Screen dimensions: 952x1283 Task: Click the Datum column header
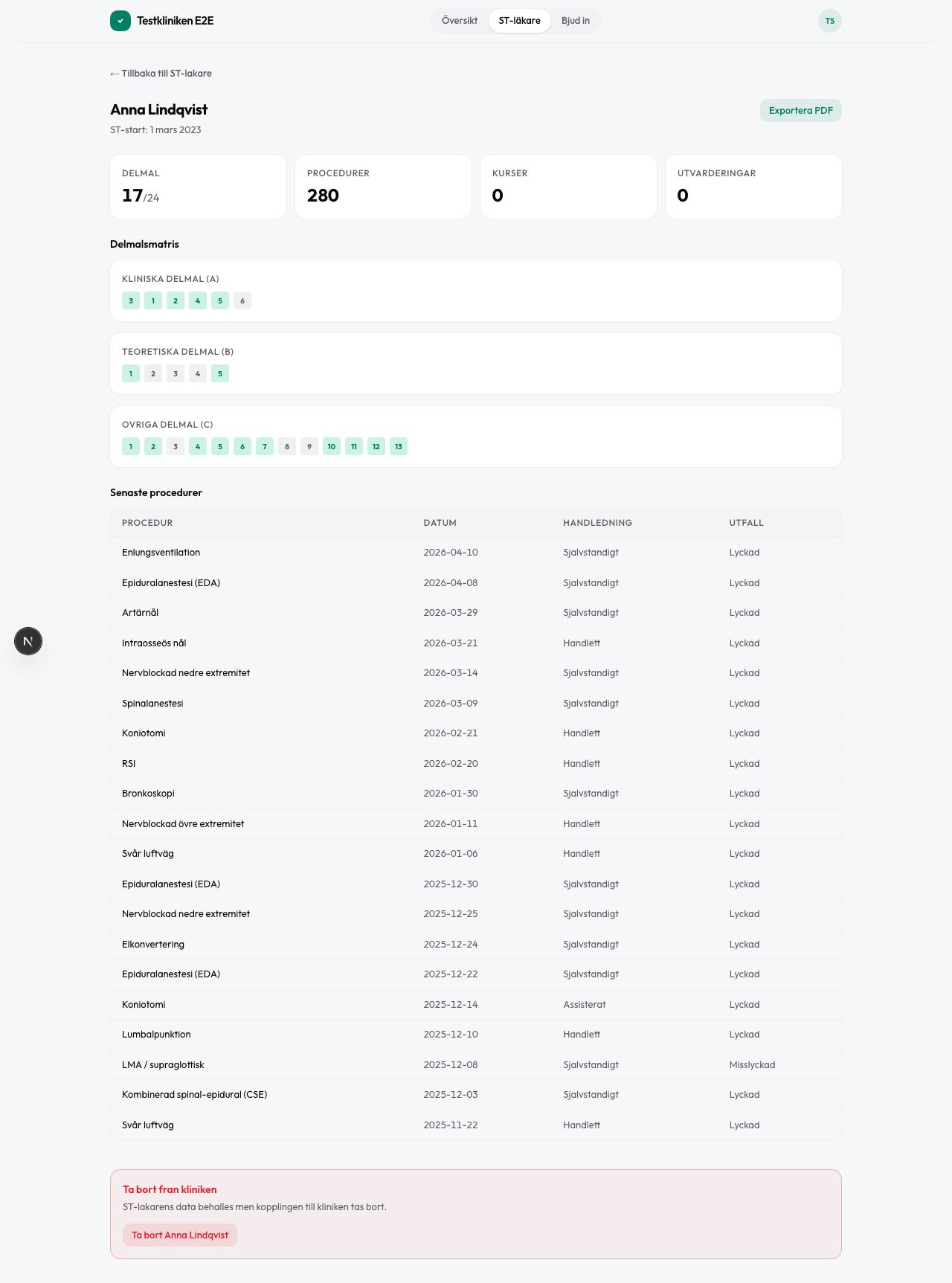440,523
